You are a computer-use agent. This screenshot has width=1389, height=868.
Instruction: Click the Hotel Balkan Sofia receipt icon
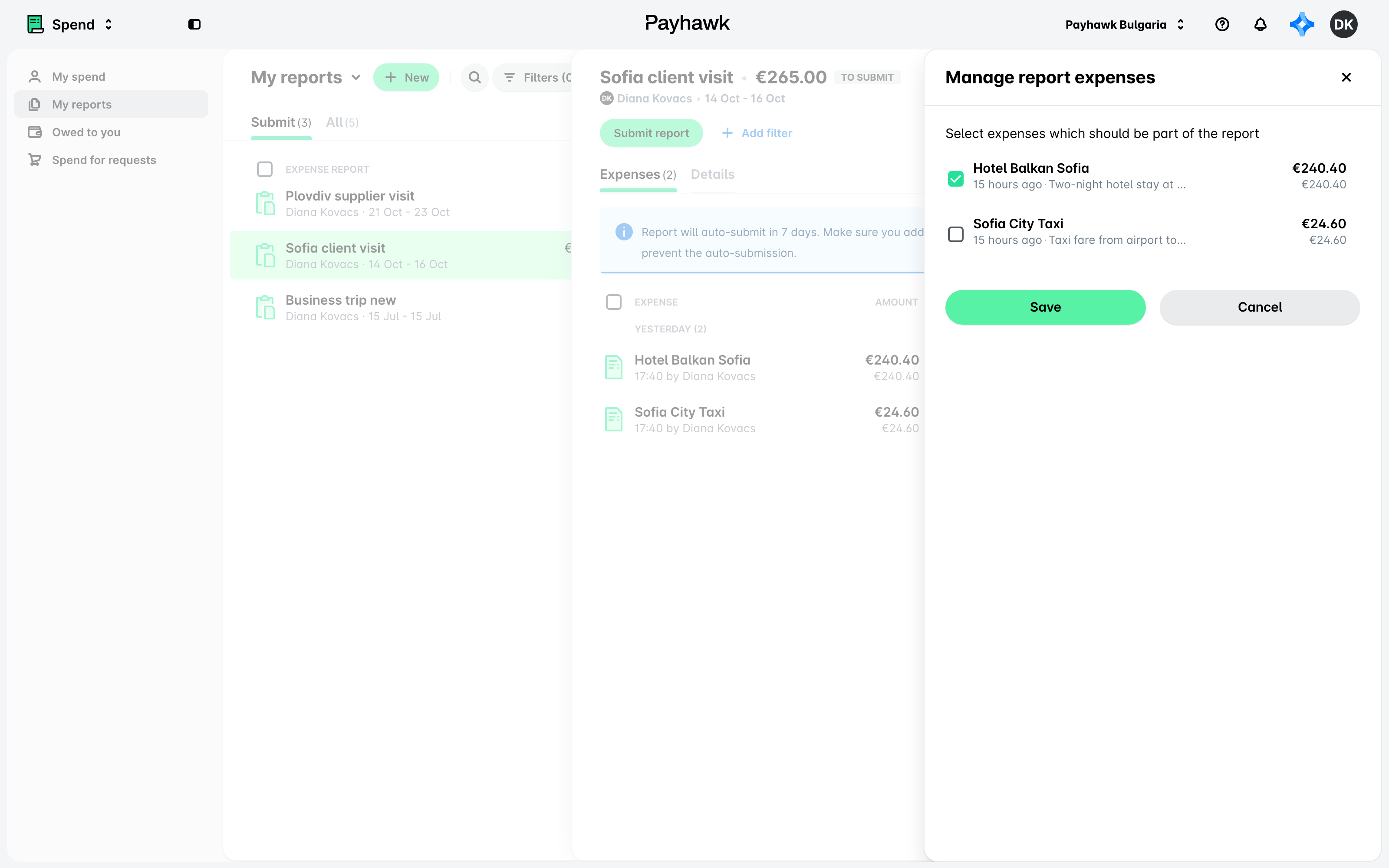[614, 368]
